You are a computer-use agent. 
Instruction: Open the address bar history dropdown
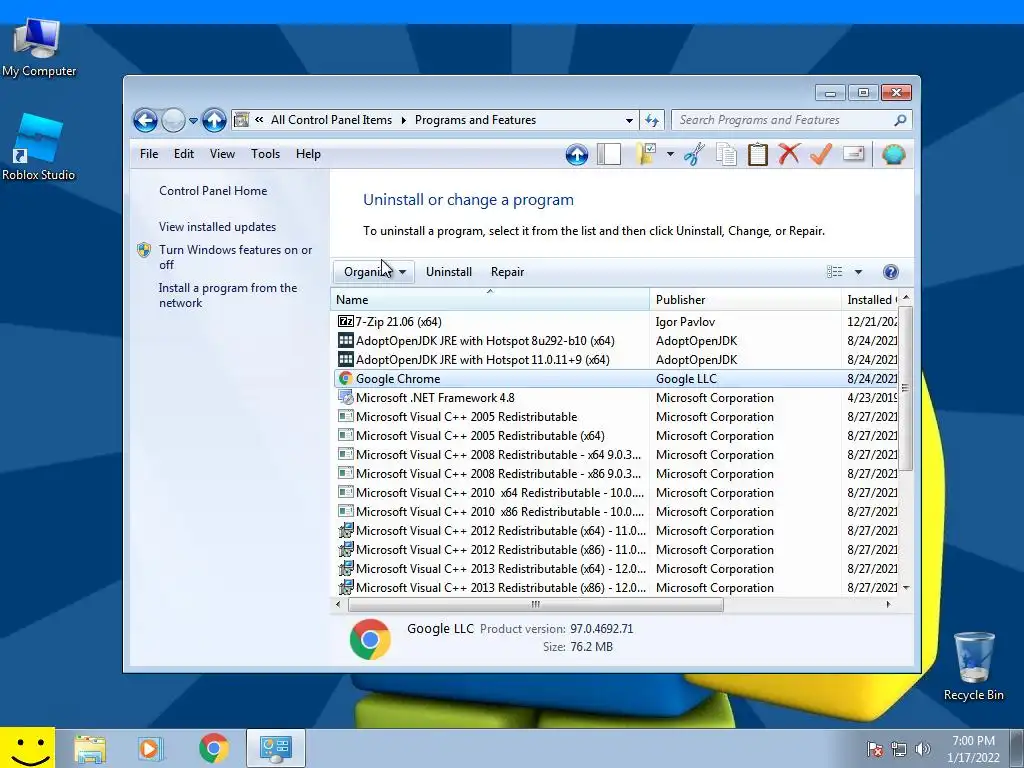point(629,120)
